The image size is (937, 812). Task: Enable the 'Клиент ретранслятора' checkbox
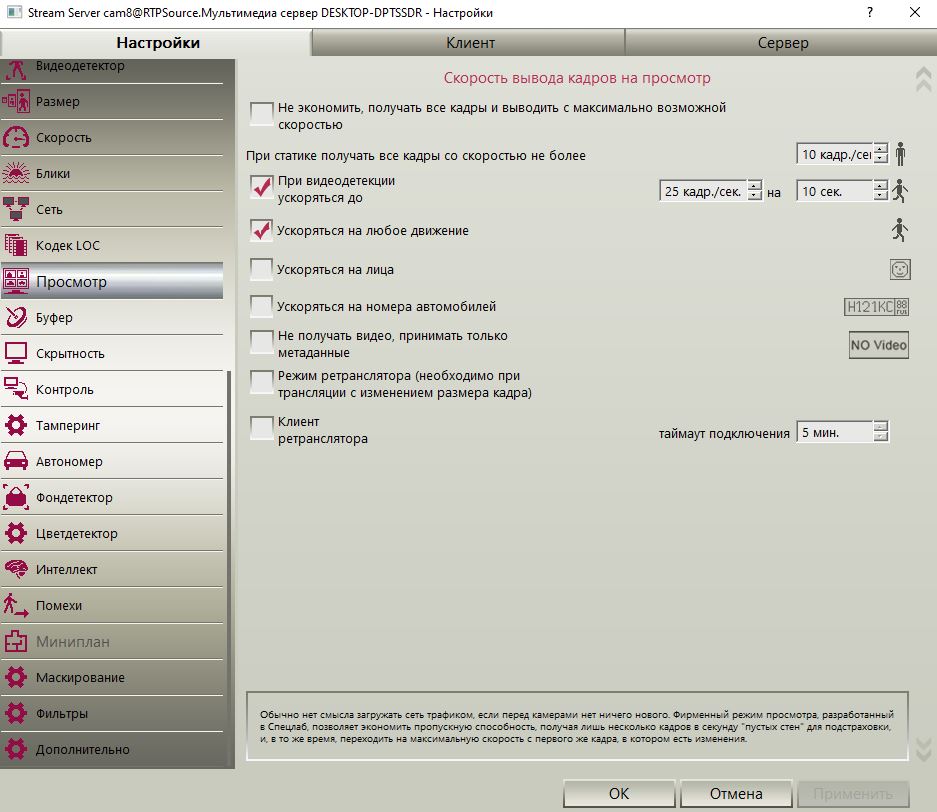click(x=261, y=428)
